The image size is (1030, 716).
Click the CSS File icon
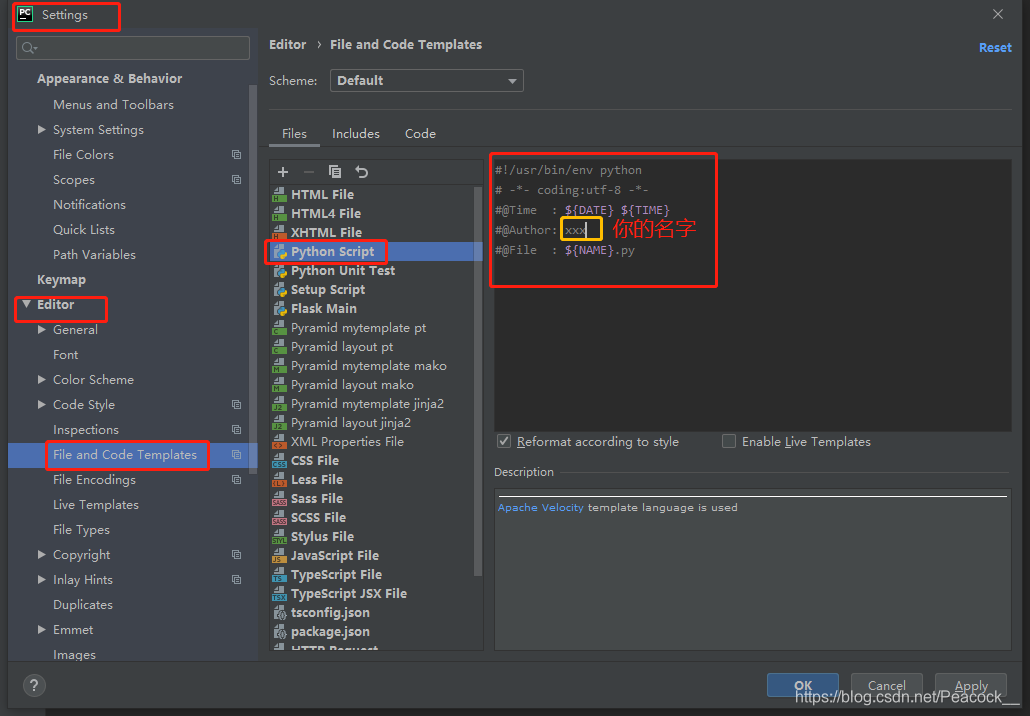[x=280, y=460]
